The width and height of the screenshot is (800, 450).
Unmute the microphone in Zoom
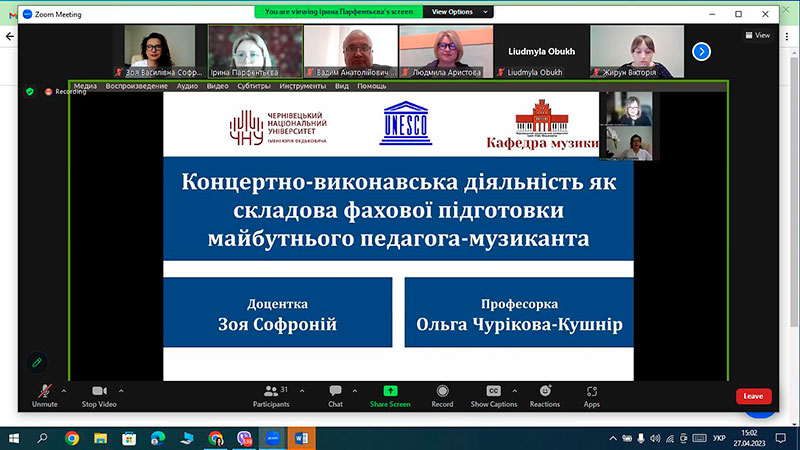(44, 396)
